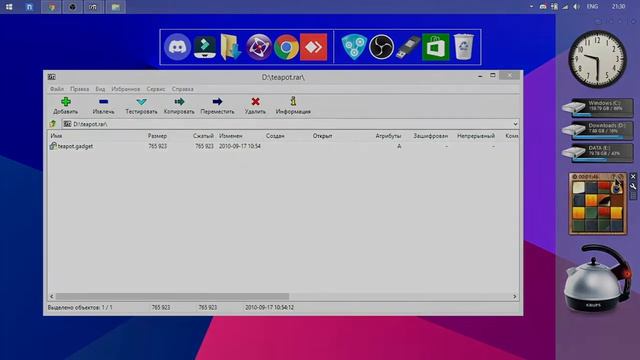Sort by the Непрерывный column header

[x=476, y=136]
